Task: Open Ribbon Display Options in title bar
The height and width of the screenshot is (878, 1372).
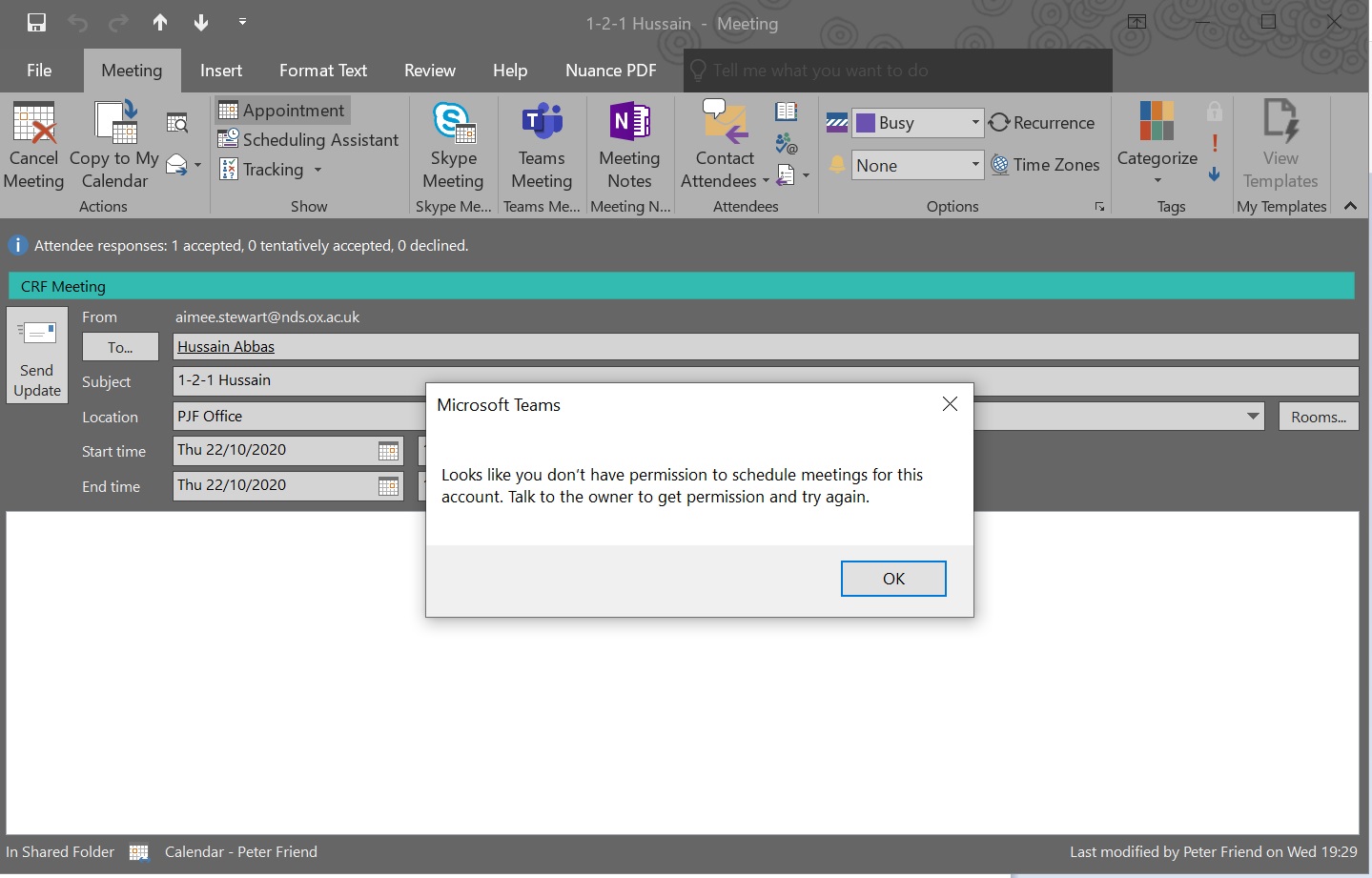Action: pyautogui.click(x=1137, y=22)
